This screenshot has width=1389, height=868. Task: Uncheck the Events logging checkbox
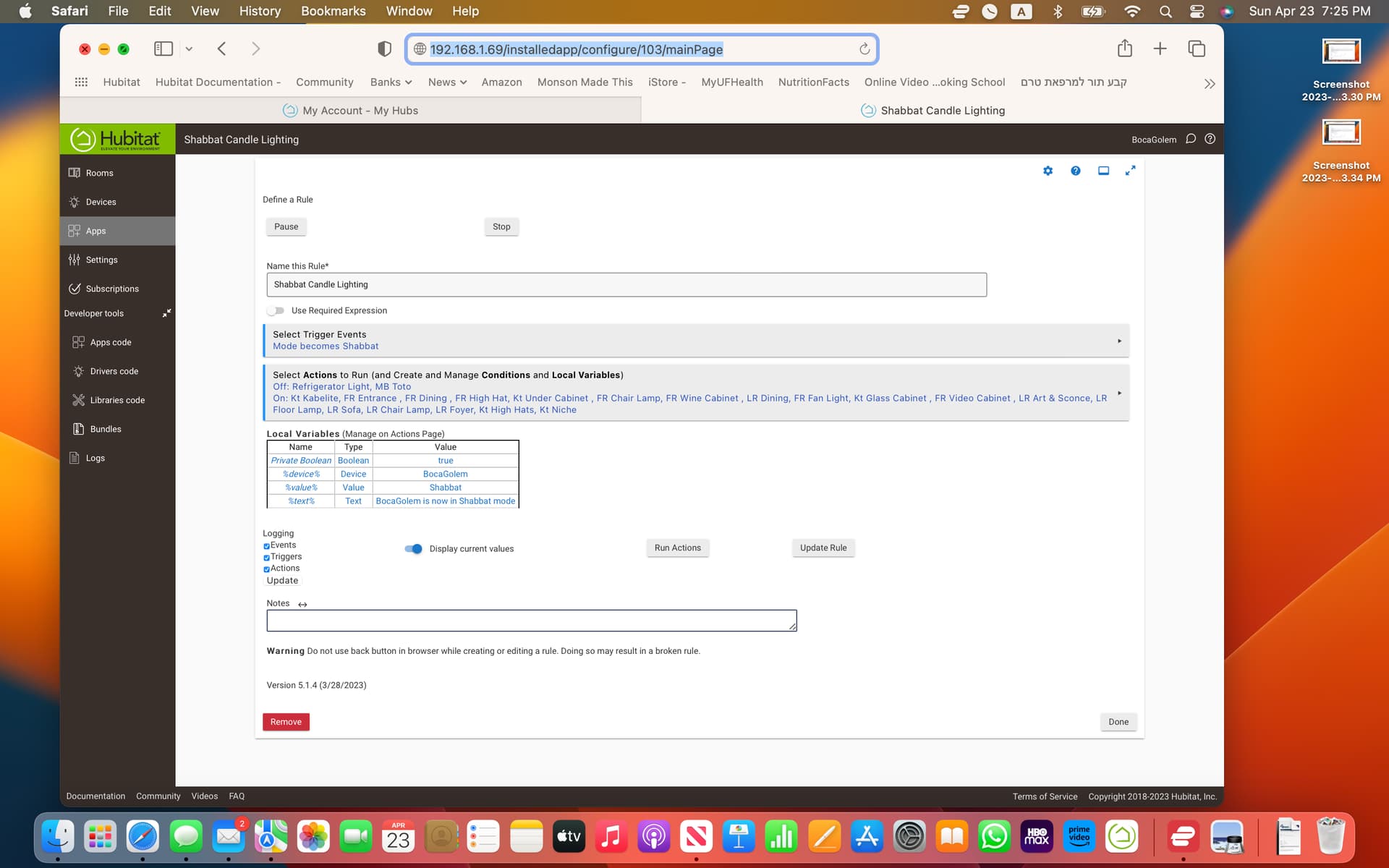[266, 546]
